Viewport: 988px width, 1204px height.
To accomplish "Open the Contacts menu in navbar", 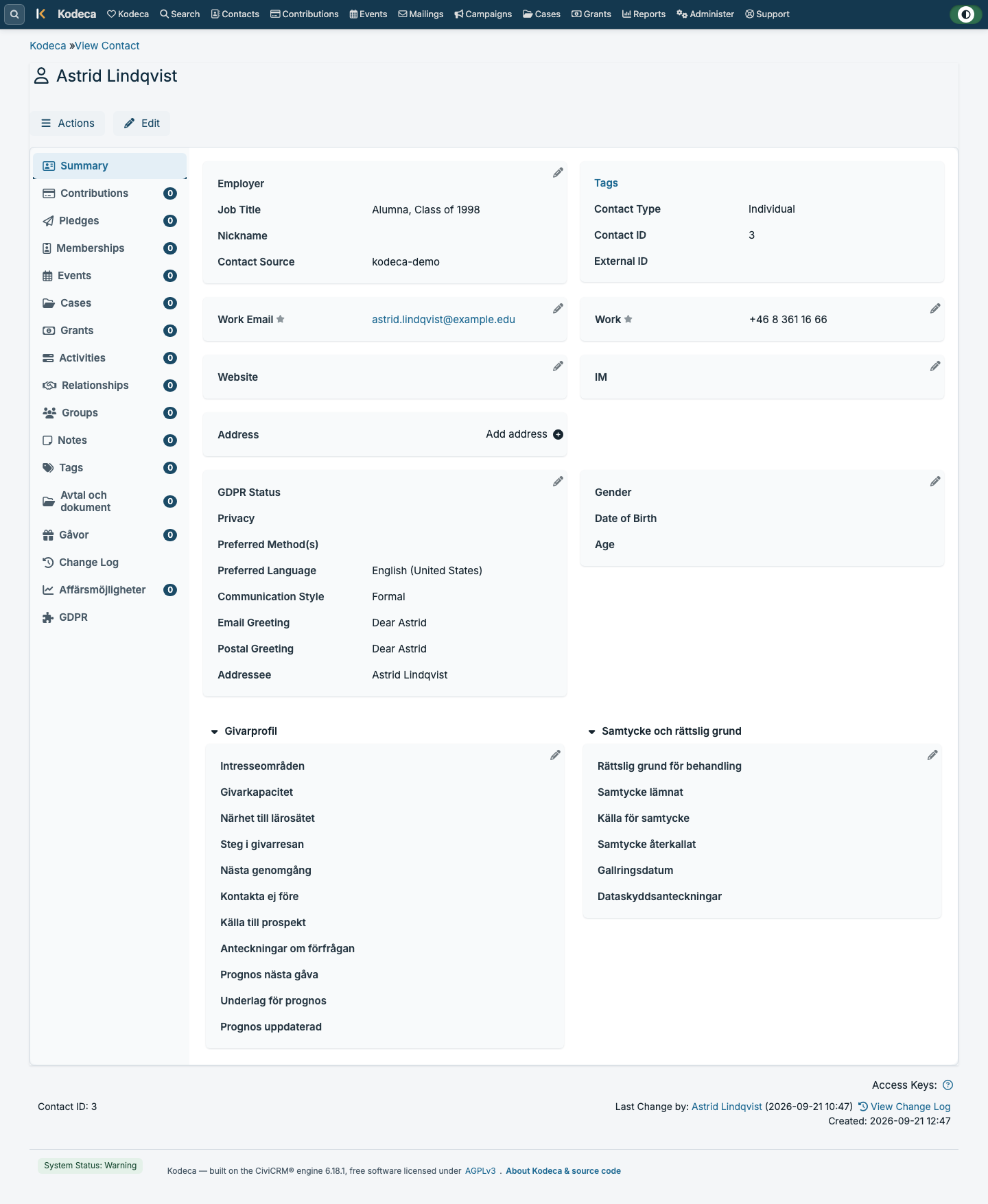I will click(x=235, y=14).
